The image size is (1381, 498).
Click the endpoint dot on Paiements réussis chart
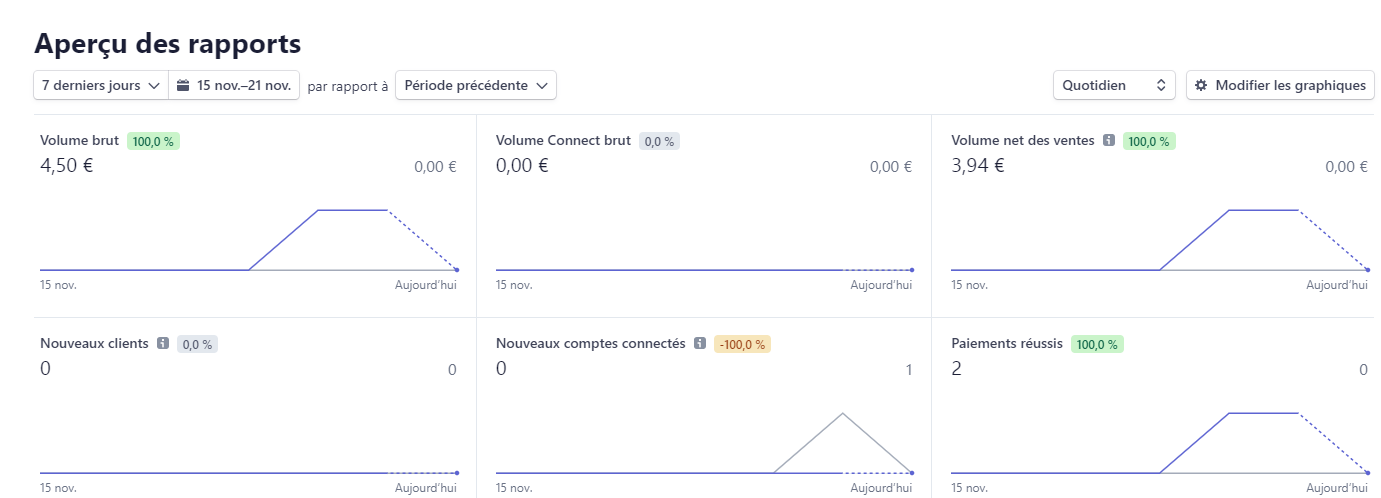point(1368,473)
